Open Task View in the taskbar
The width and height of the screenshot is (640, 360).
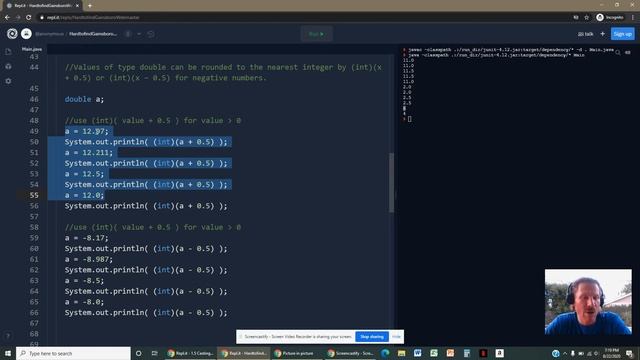pyautogui.click(x=154, y=353)
